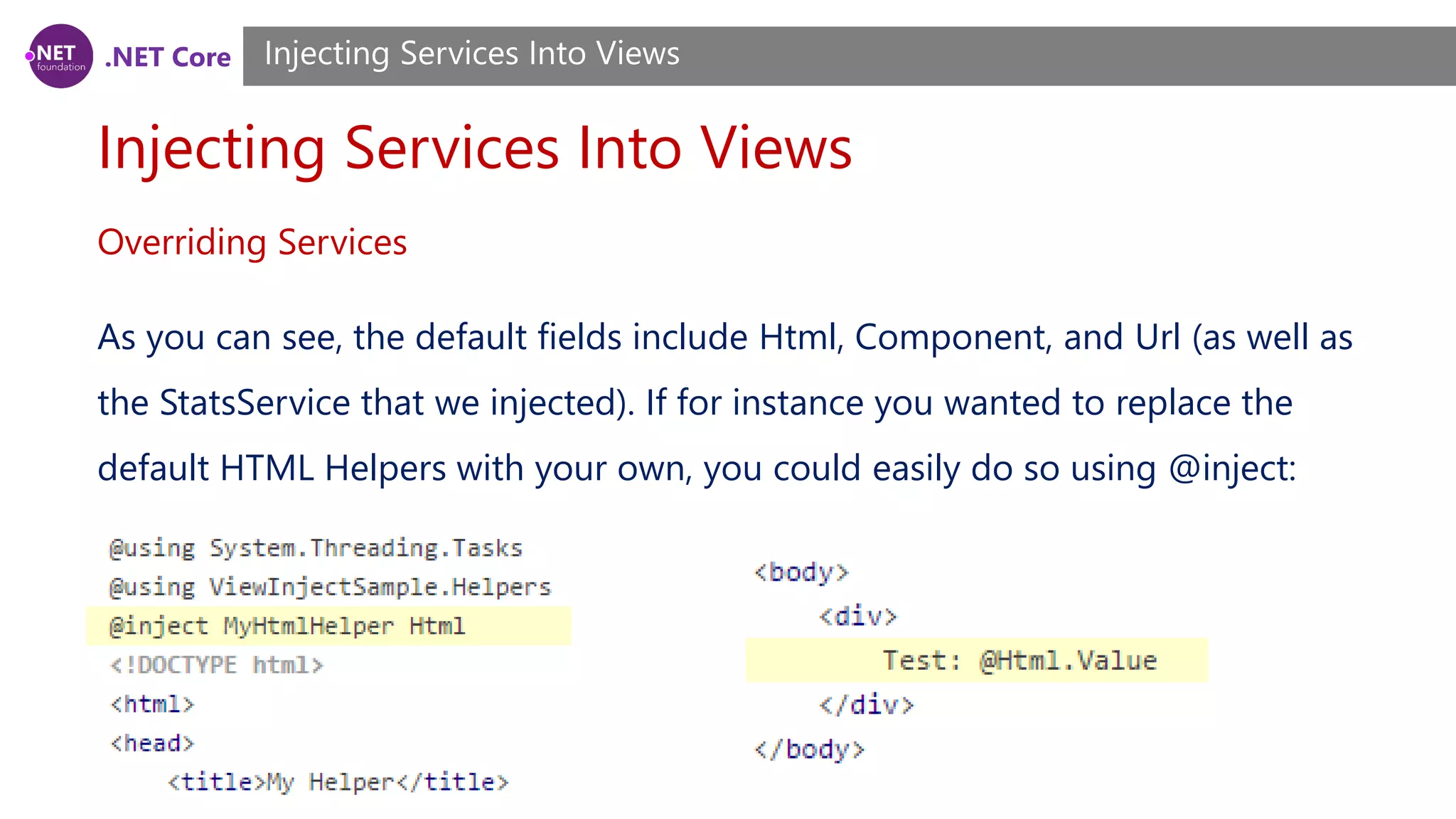Click the 'Overriding Services' subheading

(252, 242)
